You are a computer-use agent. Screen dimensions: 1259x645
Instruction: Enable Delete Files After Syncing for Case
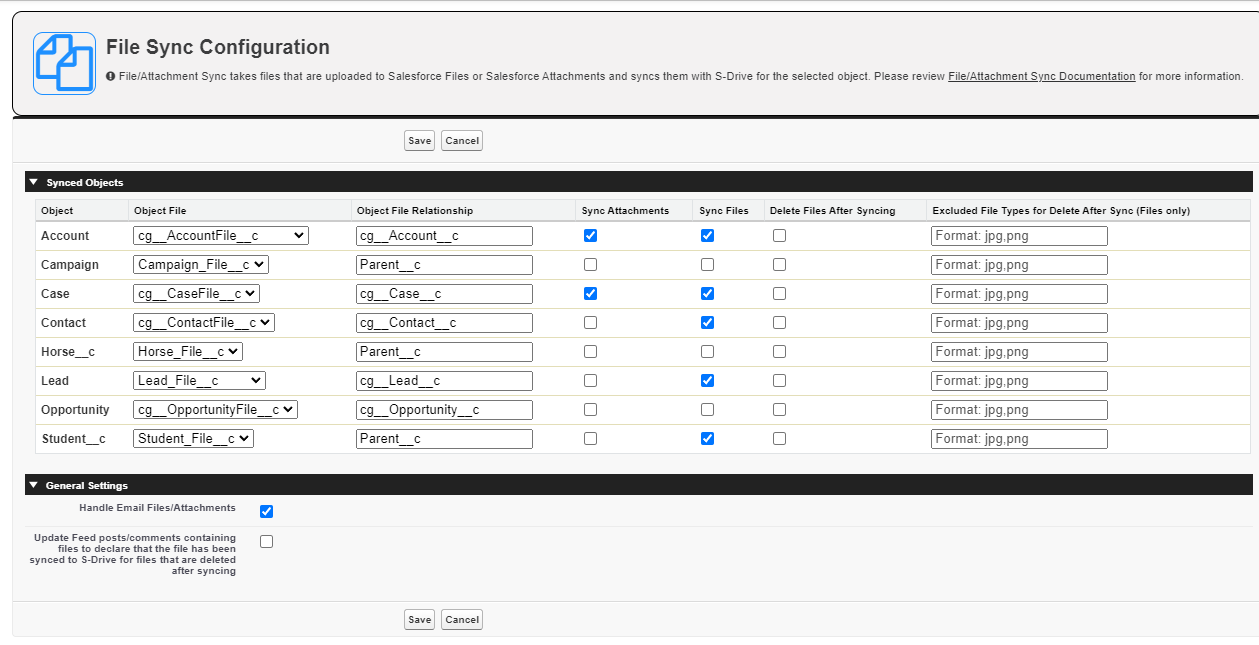[779, 294]
